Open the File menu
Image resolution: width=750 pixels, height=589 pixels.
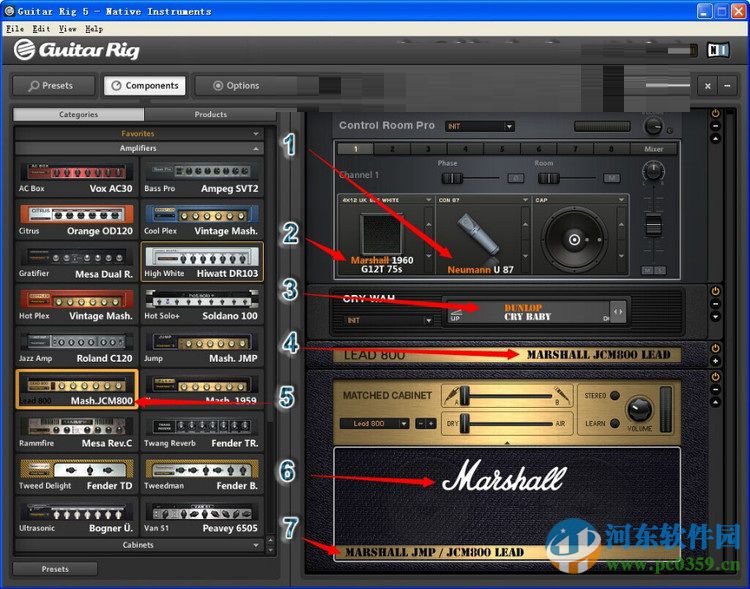[x=15, y=29]
